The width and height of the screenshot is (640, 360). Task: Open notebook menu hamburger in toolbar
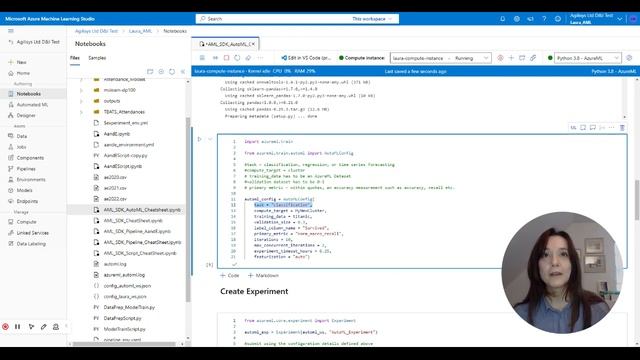point(202,58)
